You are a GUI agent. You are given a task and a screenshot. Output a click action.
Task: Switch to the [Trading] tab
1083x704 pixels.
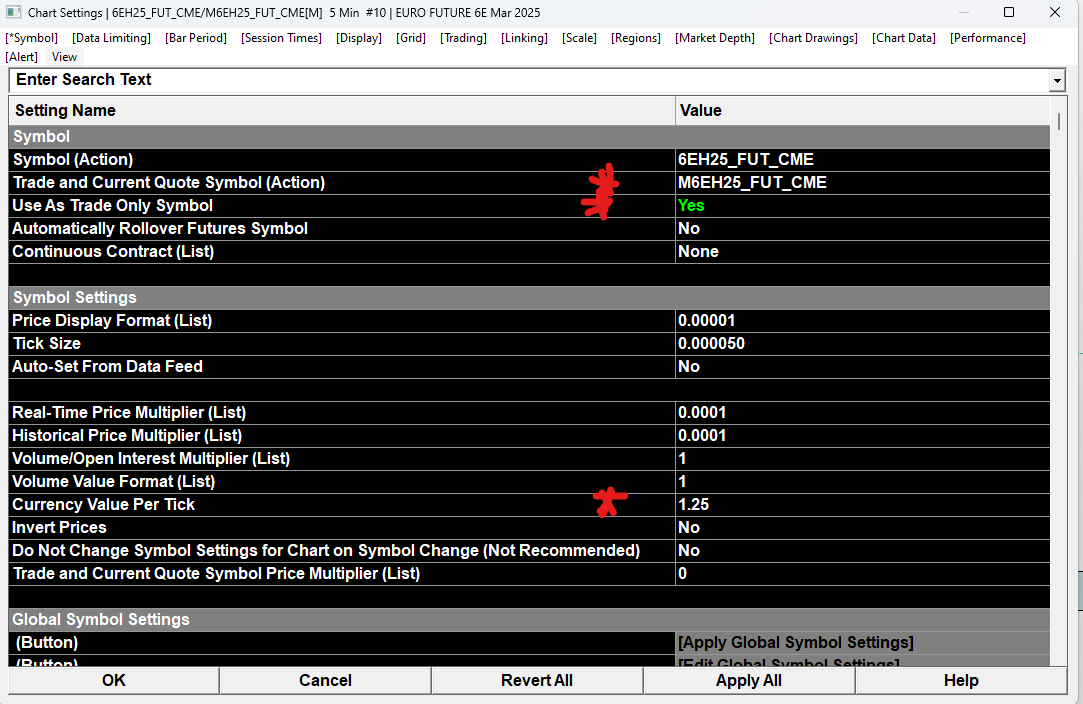point(463,38)
